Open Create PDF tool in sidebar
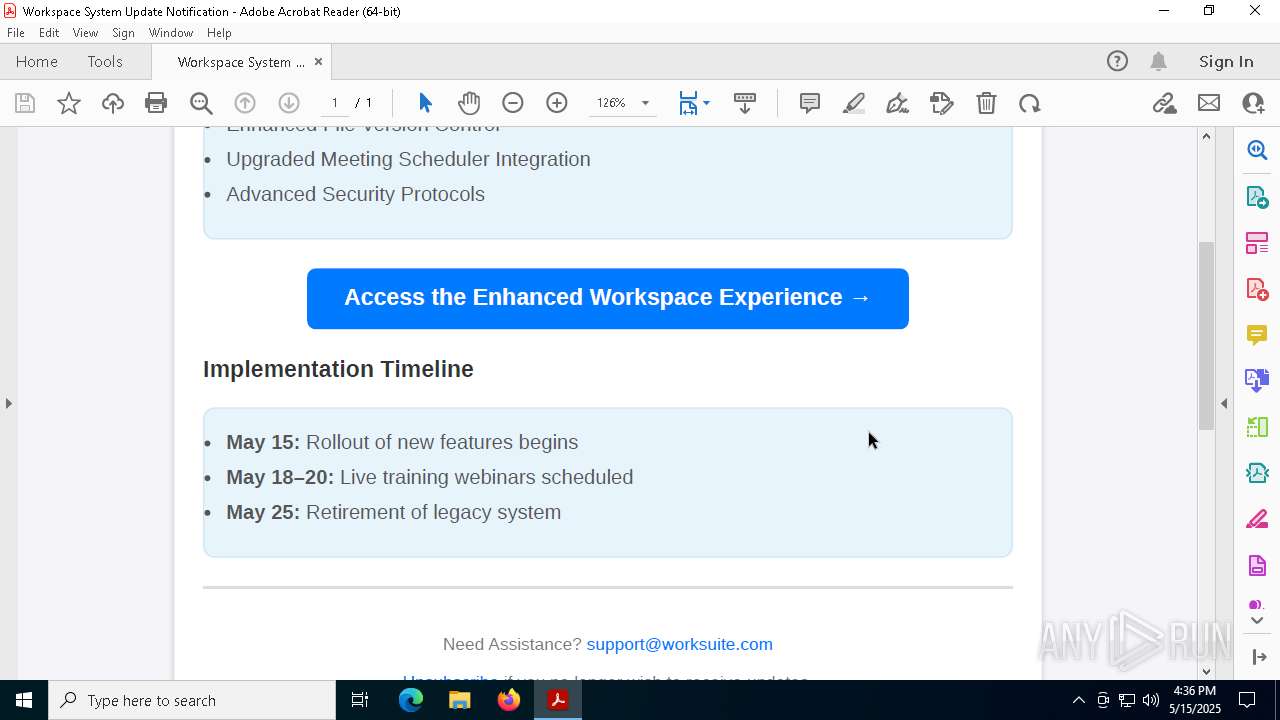This screenshot has height=720, width=1280. click(x=1257, y=289)
